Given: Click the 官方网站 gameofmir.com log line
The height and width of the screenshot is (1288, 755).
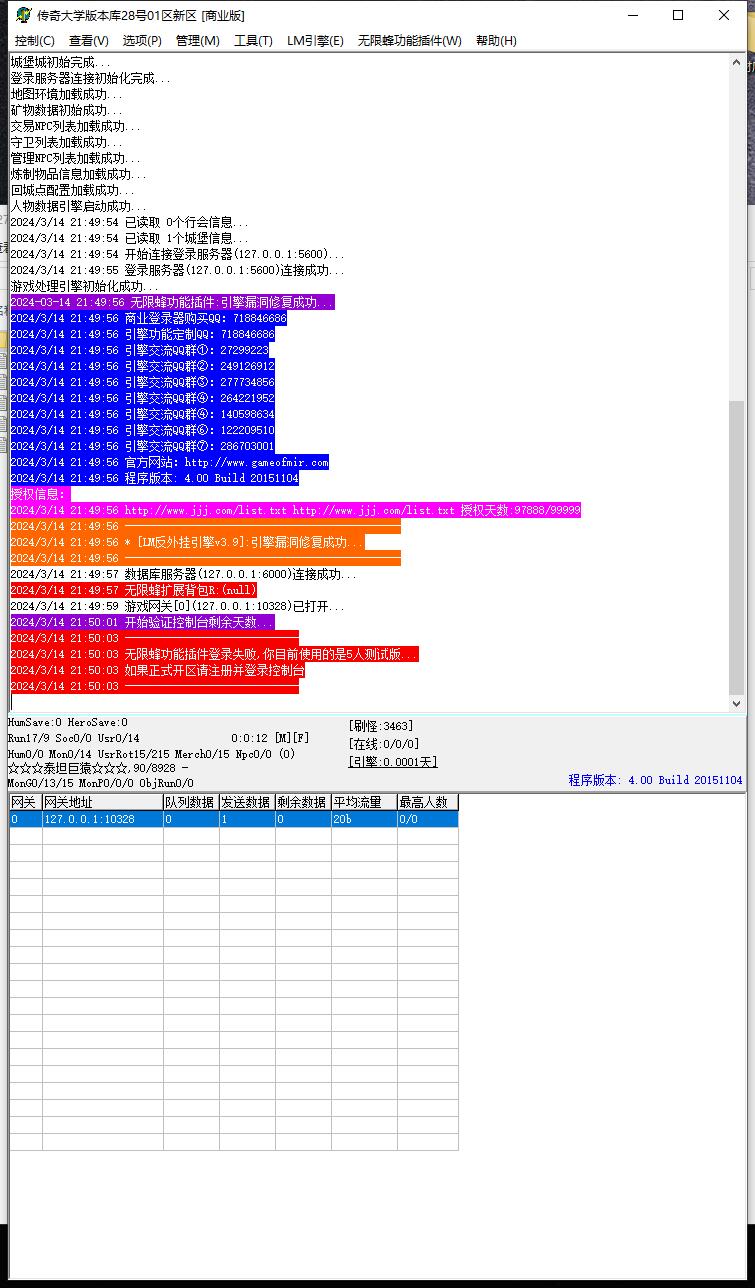Looking at the screenshot, I should point(170,462).
